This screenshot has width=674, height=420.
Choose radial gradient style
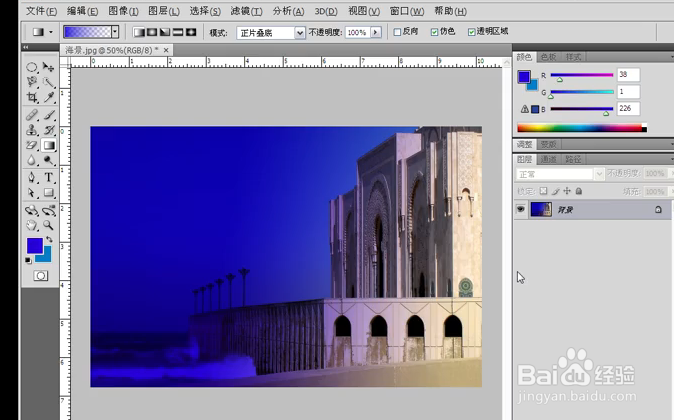(152, 32)
